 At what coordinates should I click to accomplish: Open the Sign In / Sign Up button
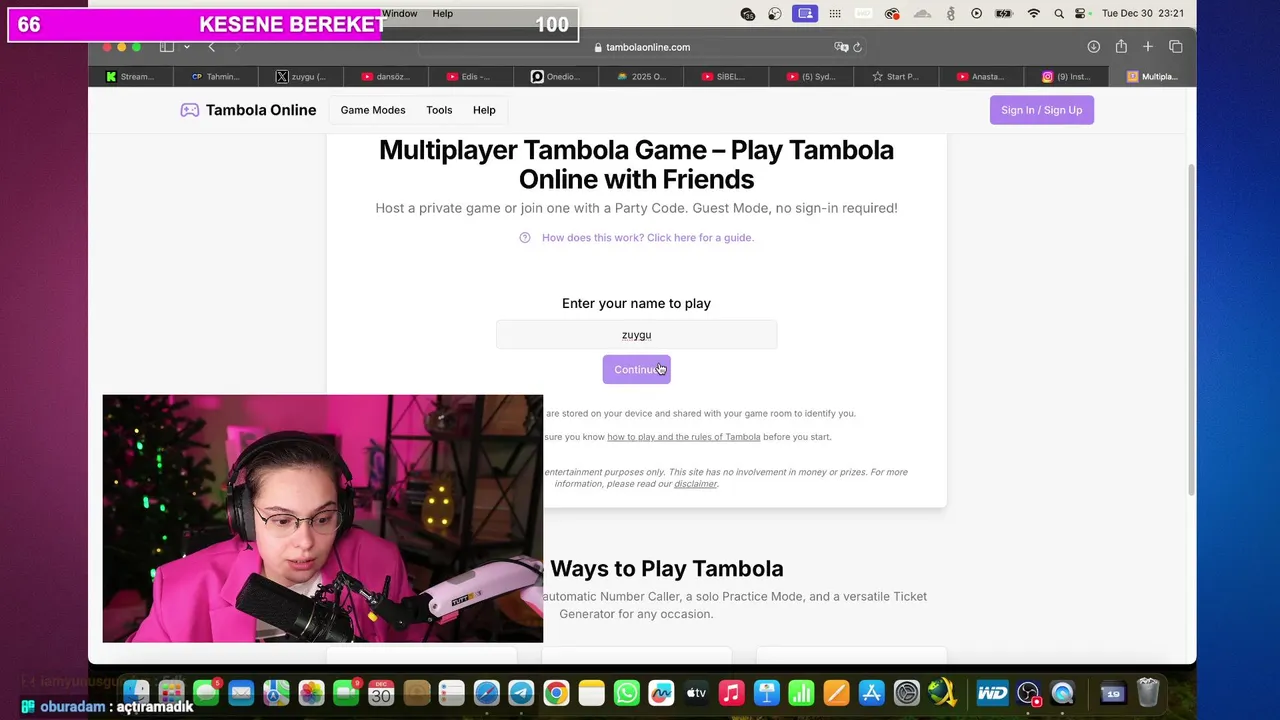tap(1041, 110)
